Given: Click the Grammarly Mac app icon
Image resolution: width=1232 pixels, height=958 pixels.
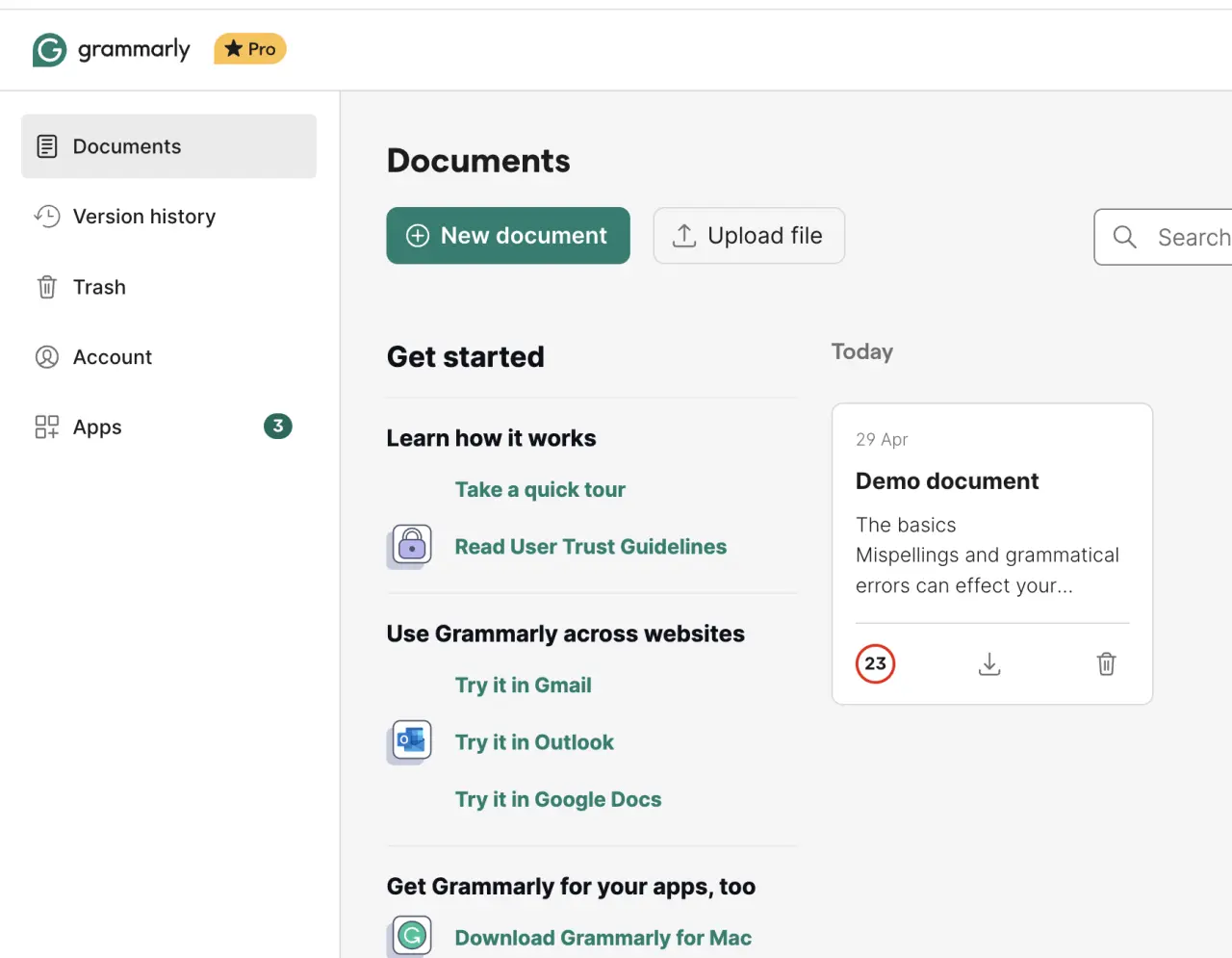Looking at the screenshot, I should [411, 937].
